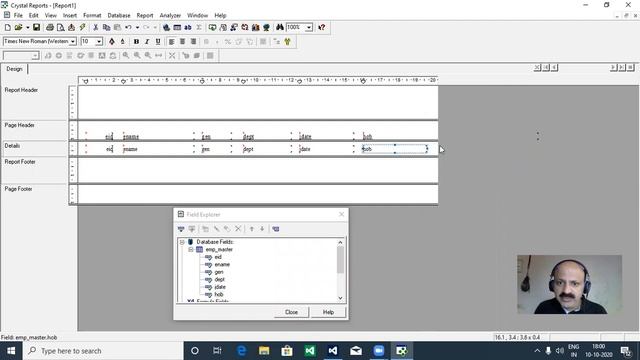Open the Windows Start menu

tap(11, 351)
